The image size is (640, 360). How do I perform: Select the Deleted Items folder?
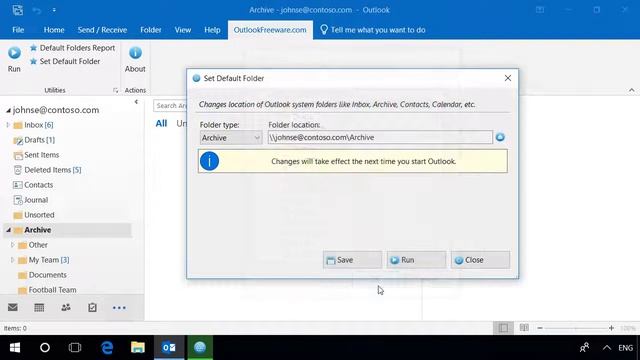[53, 170]
